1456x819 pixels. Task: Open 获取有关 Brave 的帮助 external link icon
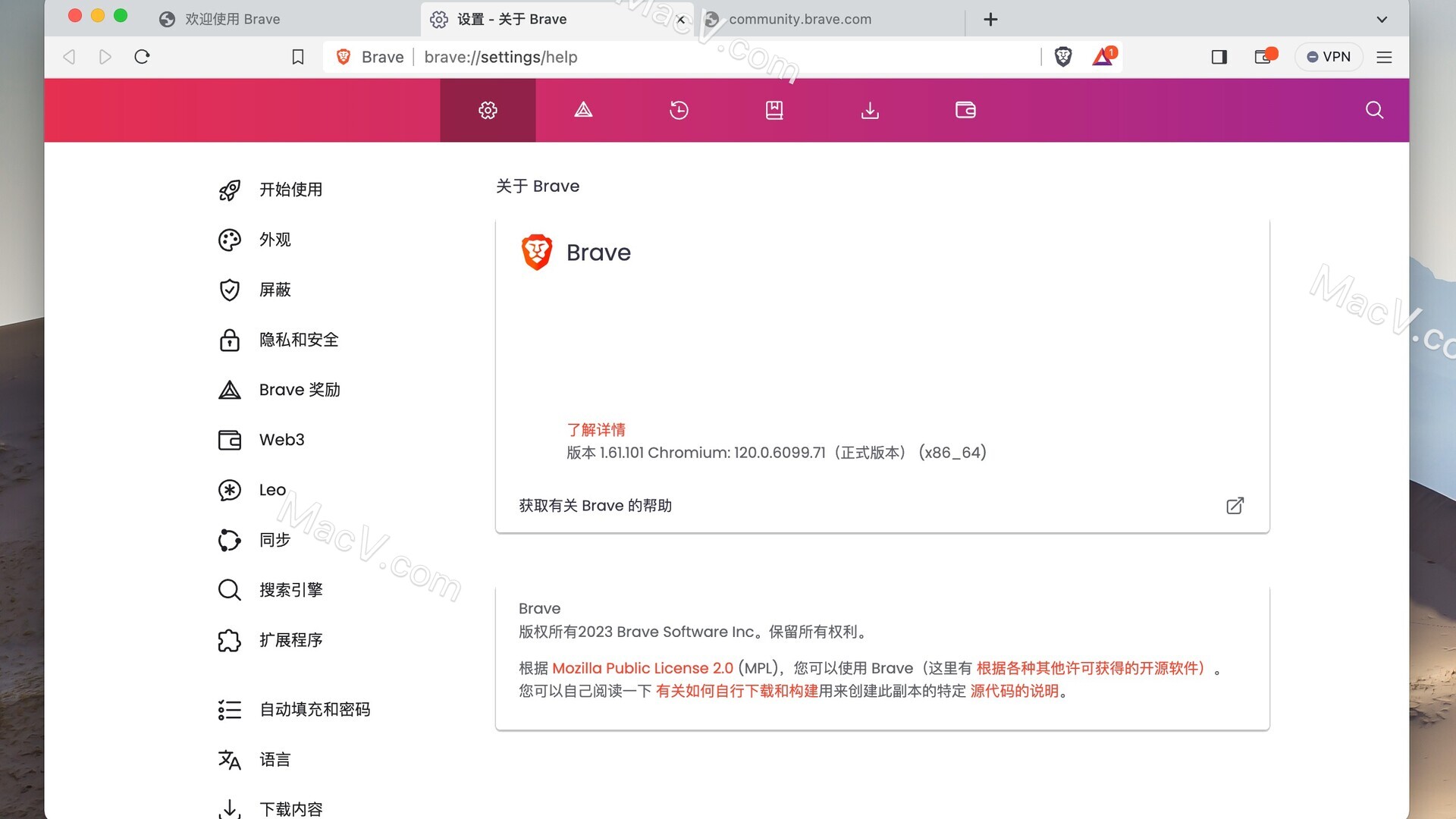point(1235,506)
